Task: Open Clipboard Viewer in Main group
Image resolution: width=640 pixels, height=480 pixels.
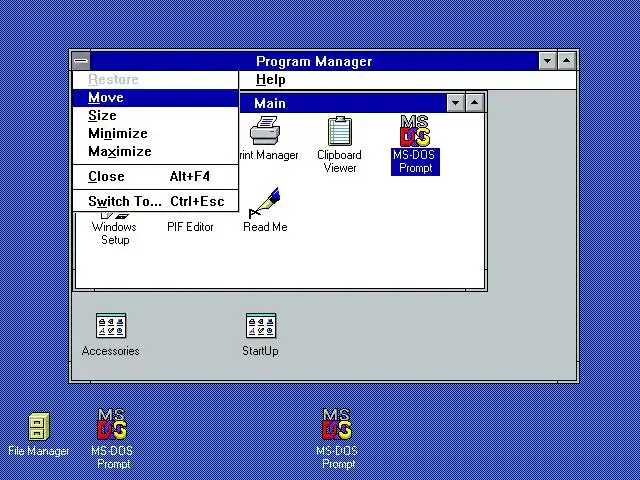Action: click(340, 131)
